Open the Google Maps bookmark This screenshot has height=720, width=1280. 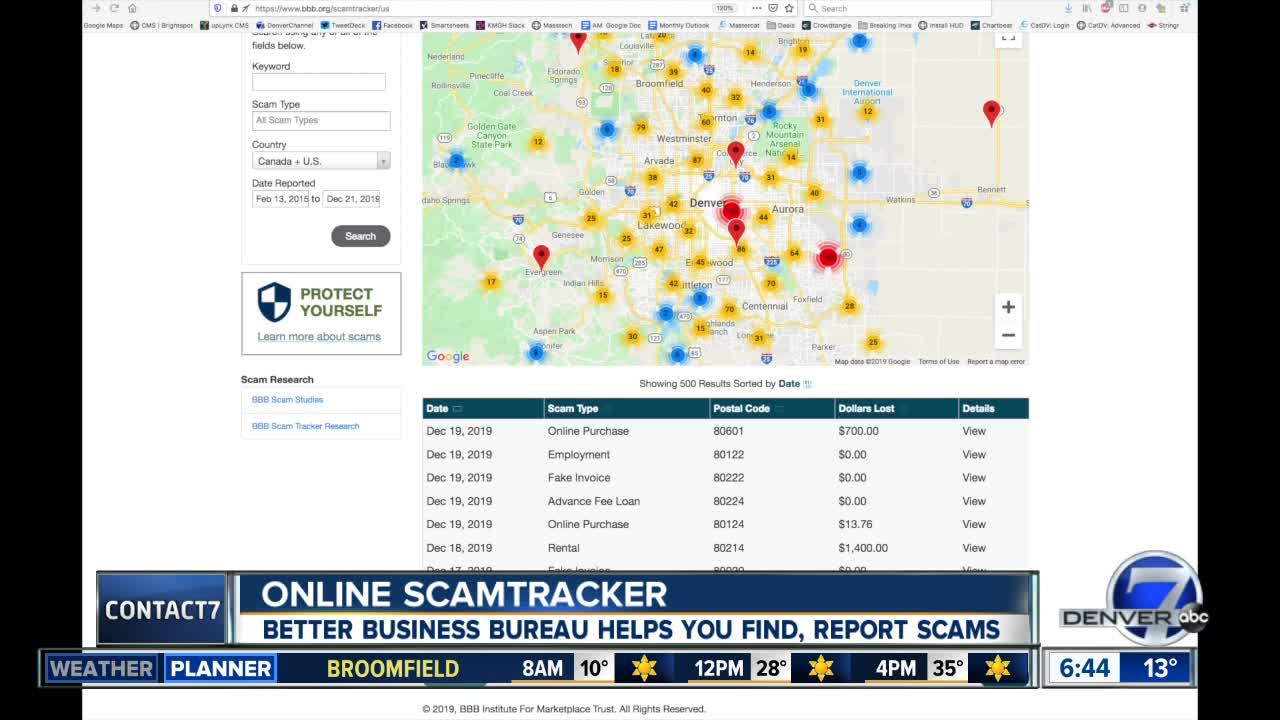(103, 25)
